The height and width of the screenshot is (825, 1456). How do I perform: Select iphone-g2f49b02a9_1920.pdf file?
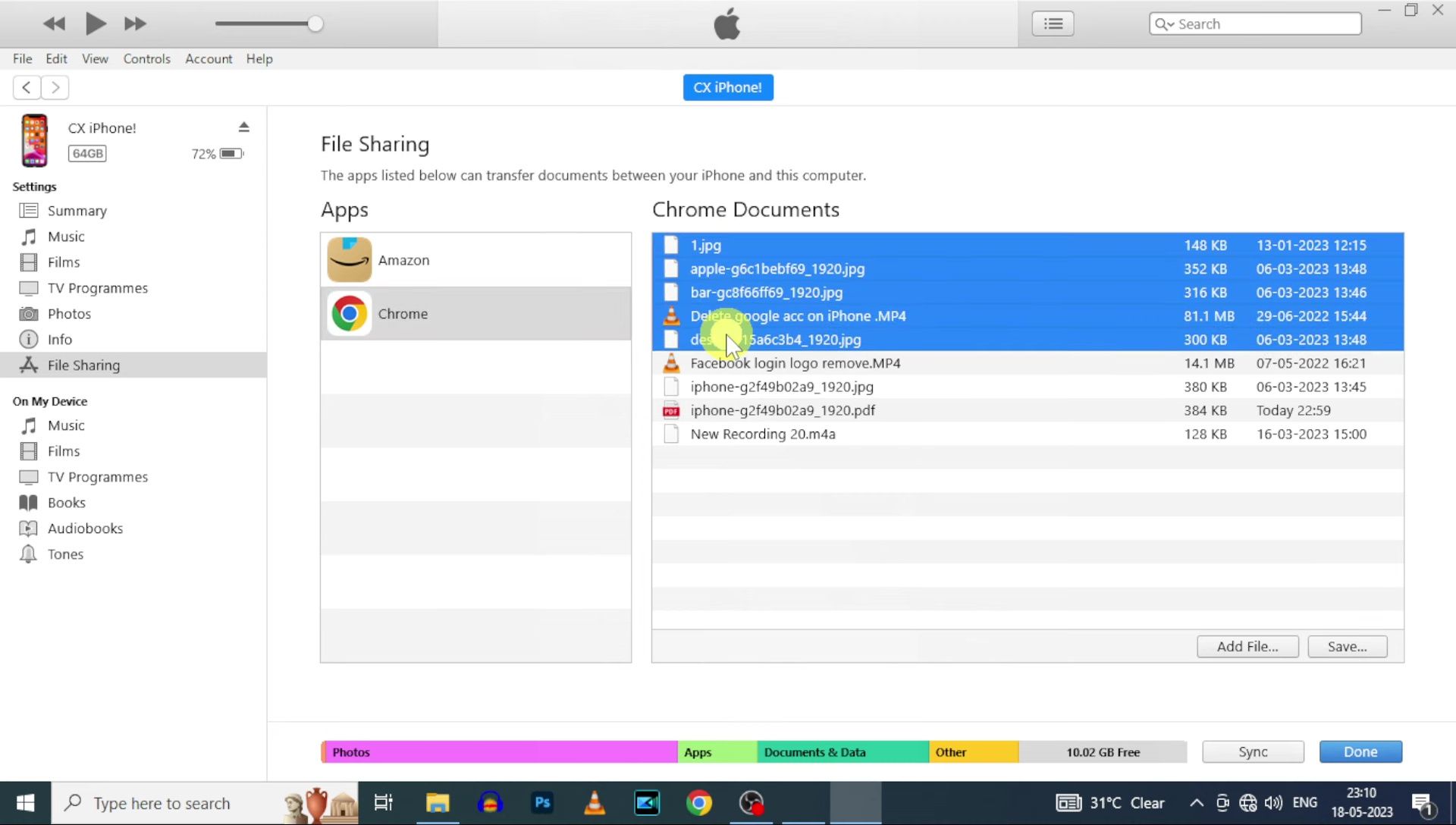pyautogui.click(x=1028, y=409)
